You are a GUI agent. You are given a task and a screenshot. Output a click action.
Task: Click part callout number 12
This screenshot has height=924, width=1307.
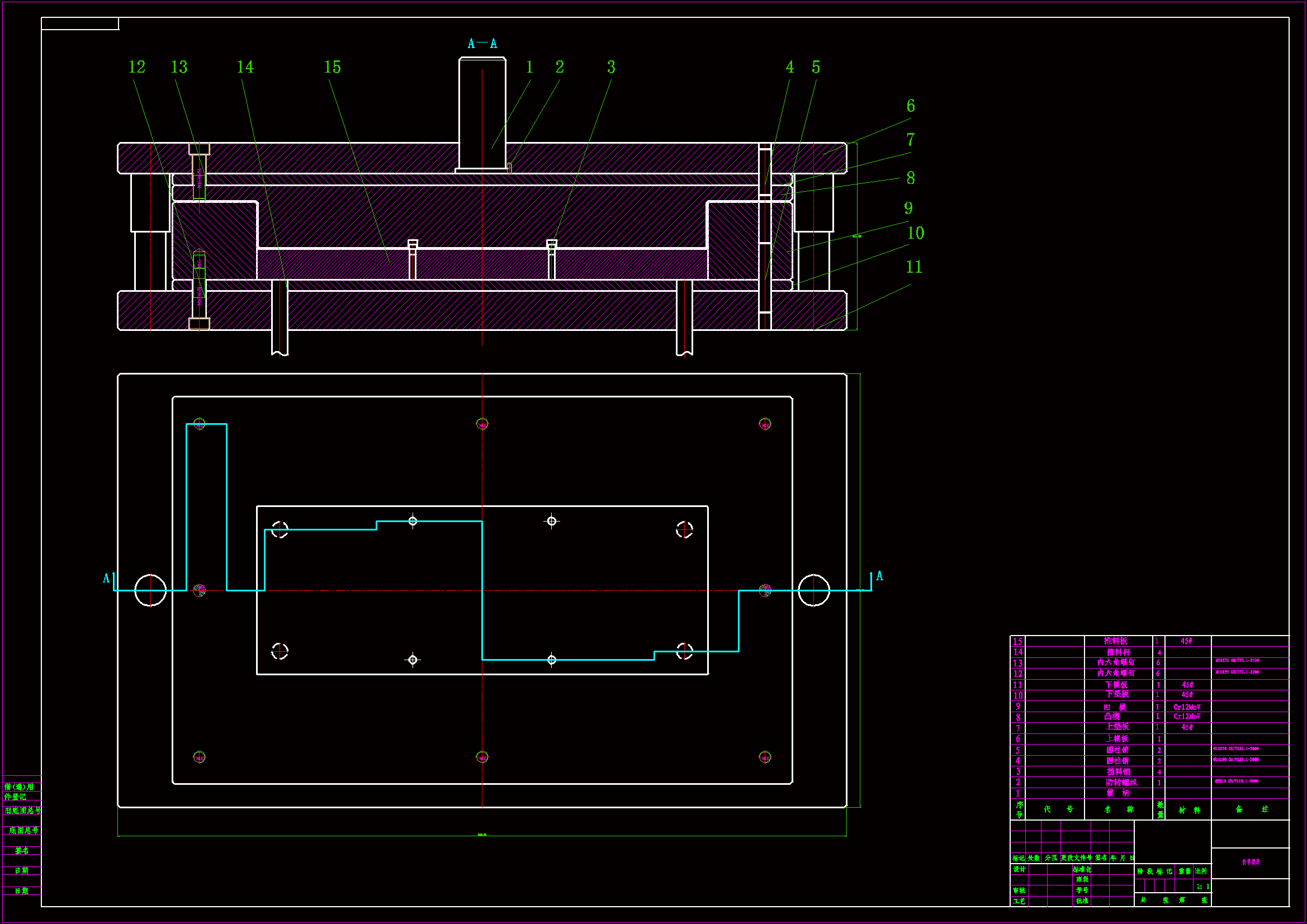click(x=136, y=67)
